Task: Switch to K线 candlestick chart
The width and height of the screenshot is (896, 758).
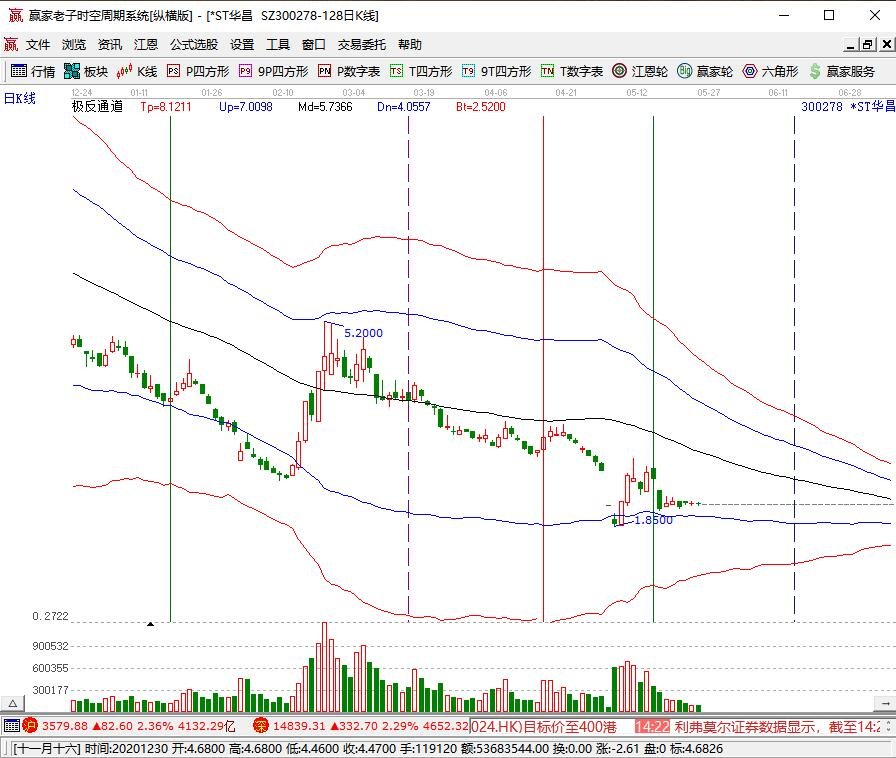Action: 137,71
